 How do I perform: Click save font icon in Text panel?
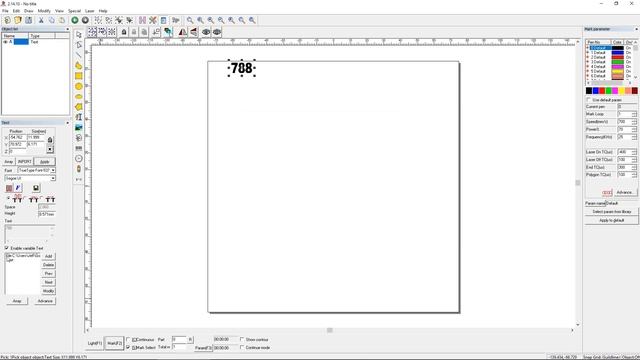36,188
